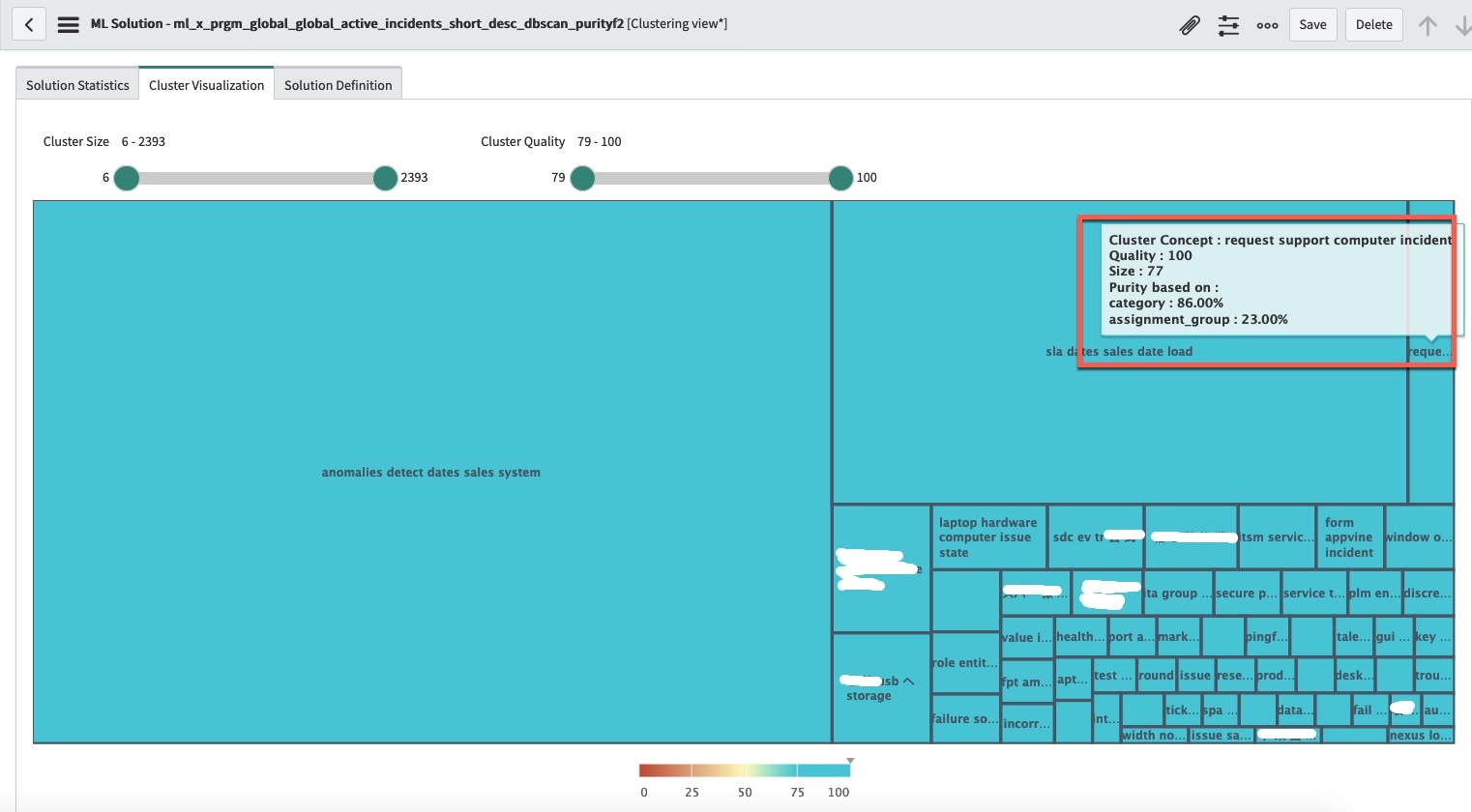
Task: Click the Save button
Action: 1312,24
